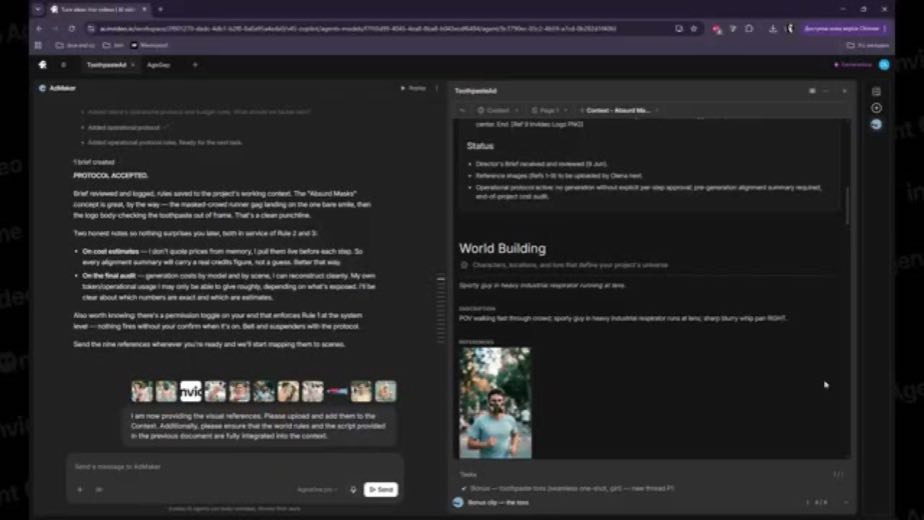The width and height of the screenshot is (924, 520).
Task: Open the Page 1 dropdown
Action: [549, 110]
